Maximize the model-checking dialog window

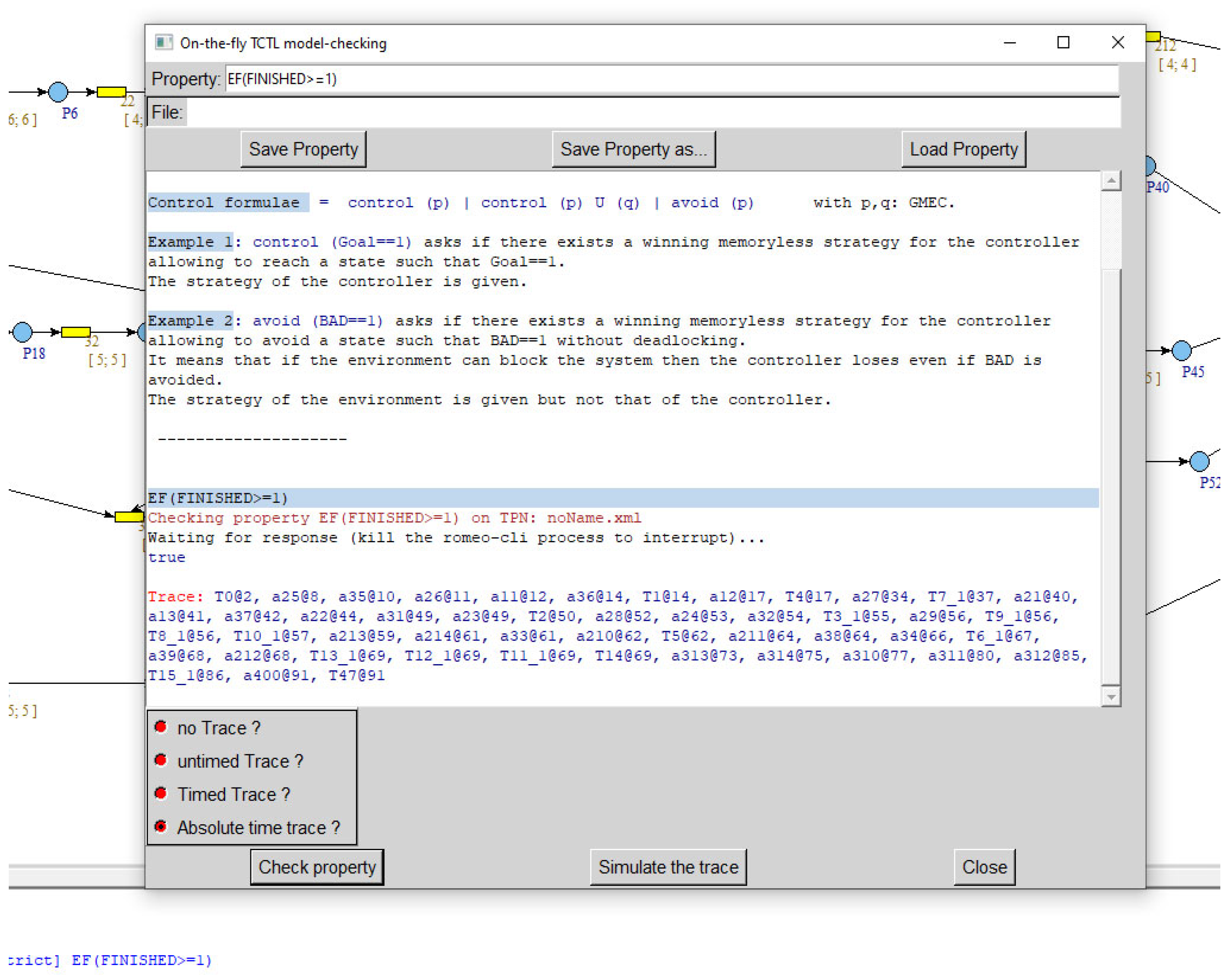[1063, 43]
